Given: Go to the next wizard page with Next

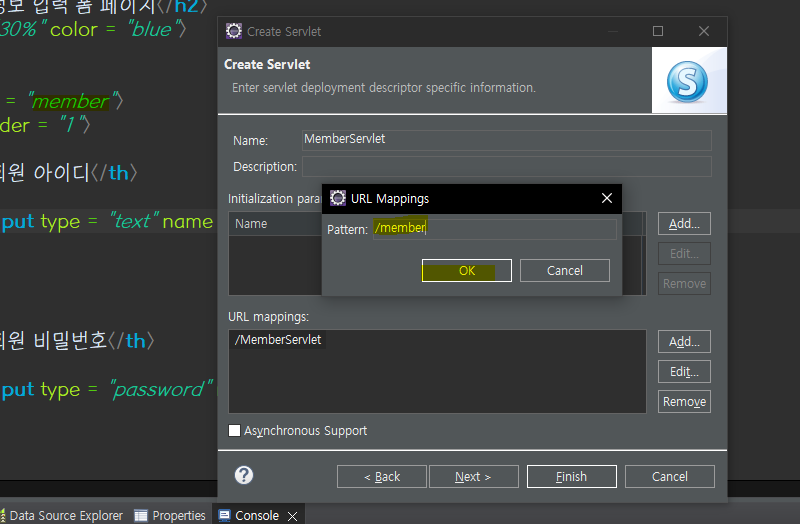Looking at the screenshot, I should pyautogui.click(x=473, y=477).
